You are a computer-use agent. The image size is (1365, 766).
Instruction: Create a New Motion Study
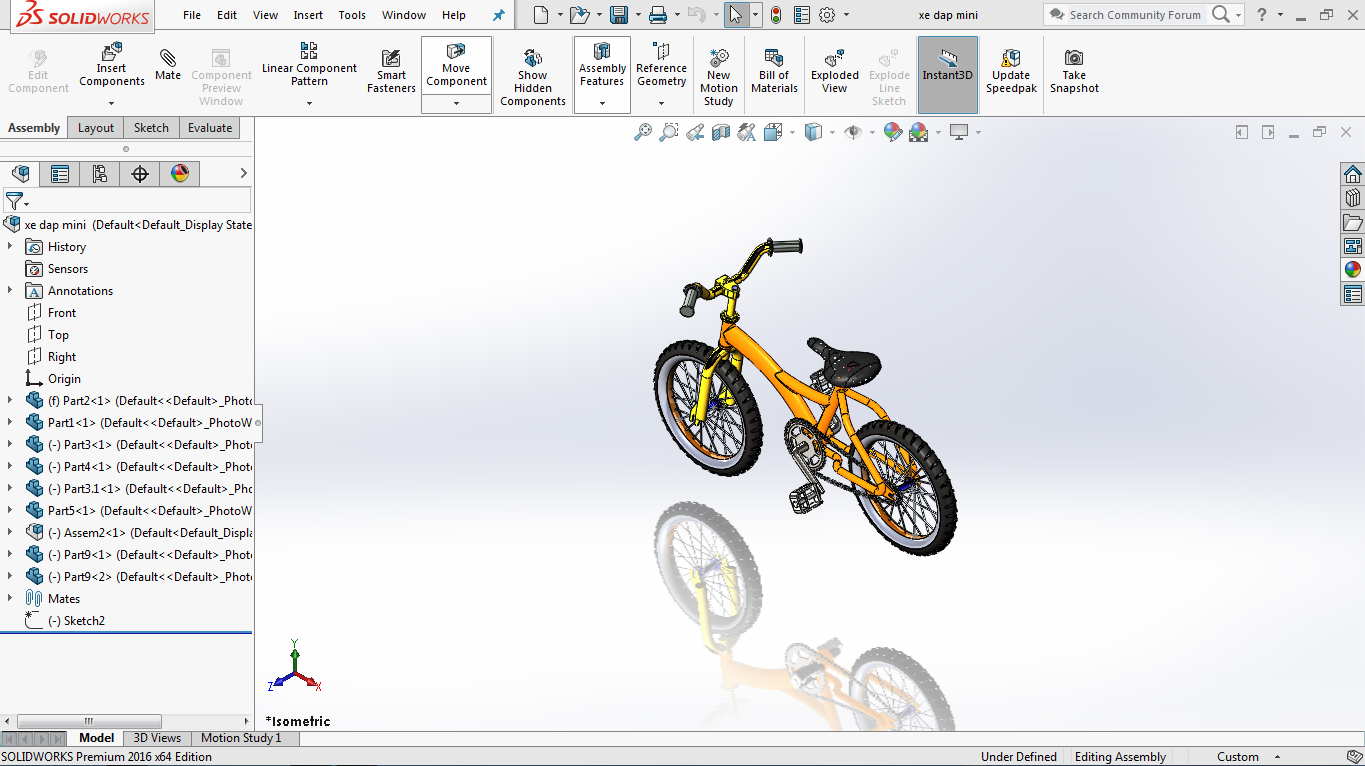tap(718, 77)
